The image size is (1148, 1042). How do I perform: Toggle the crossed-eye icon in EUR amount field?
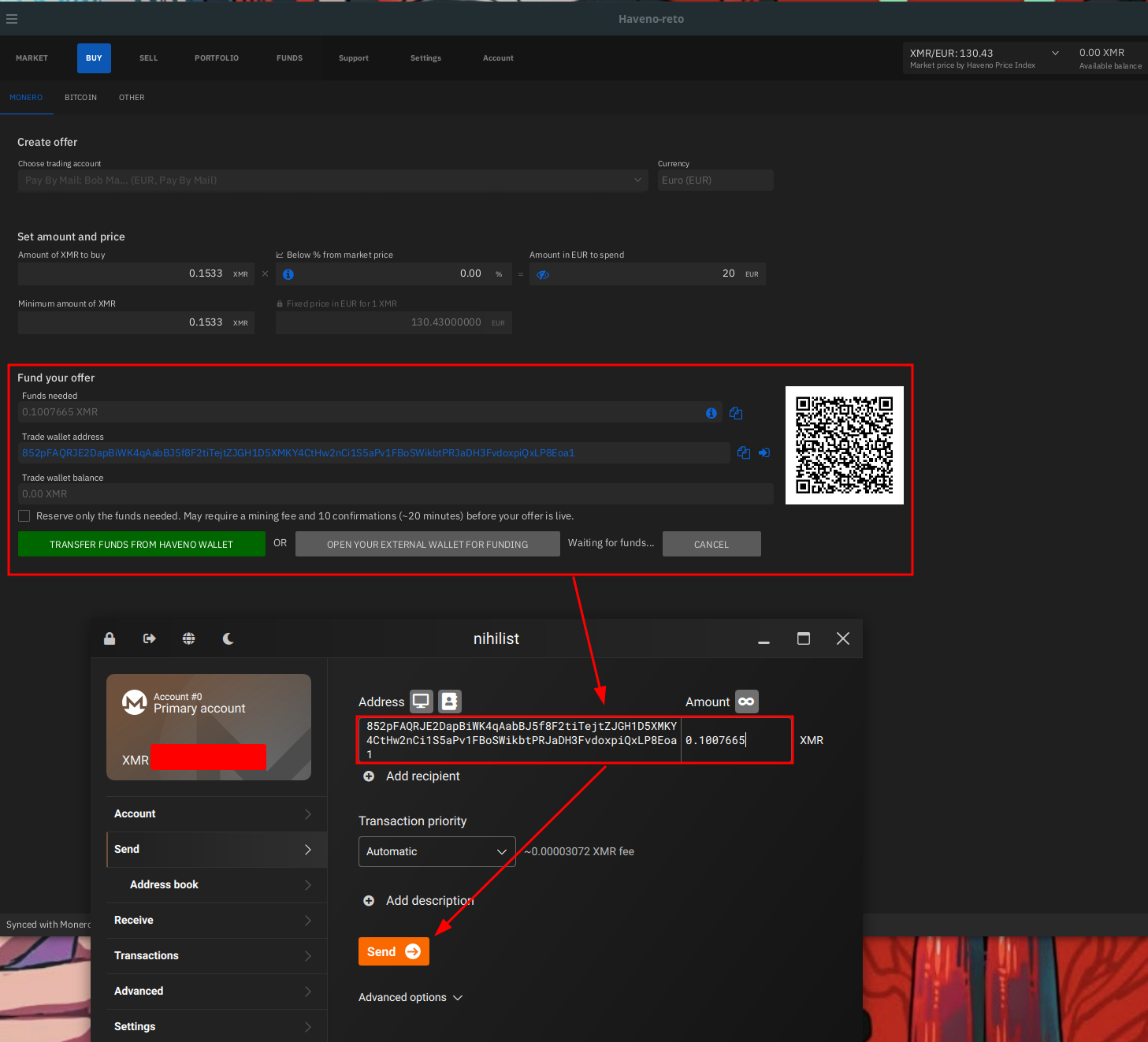click(543, 274)
